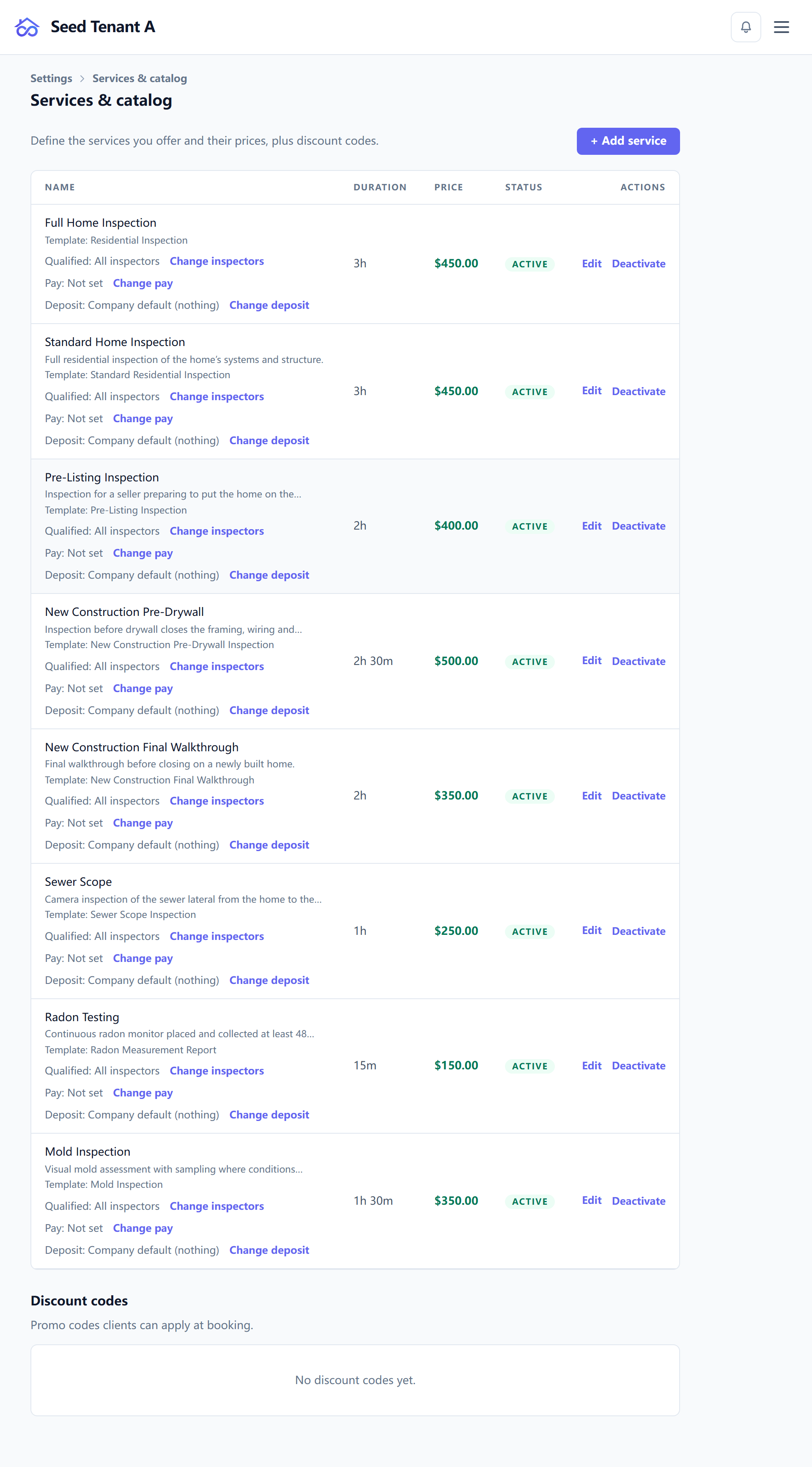Change inspectors for New Construction Final Walkthrough
The height and width of the screenshot is (1467, 812).
pos(217,801)
